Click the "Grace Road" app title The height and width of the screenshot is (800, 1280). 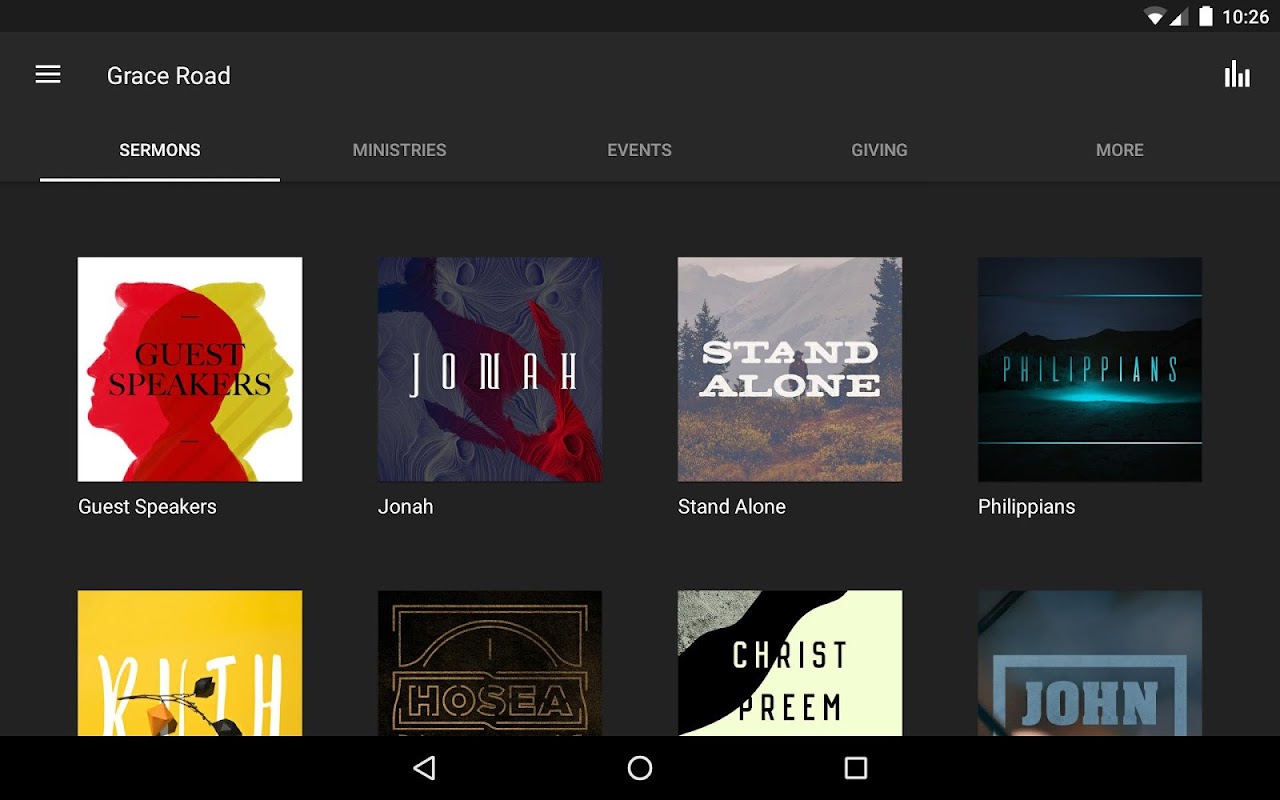169,76
